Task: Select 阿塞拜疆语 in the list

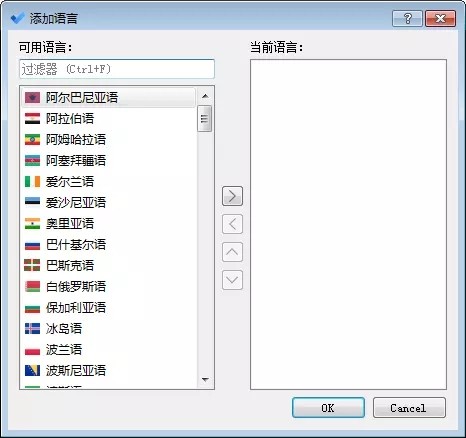Action: click(x=108, y=161)
